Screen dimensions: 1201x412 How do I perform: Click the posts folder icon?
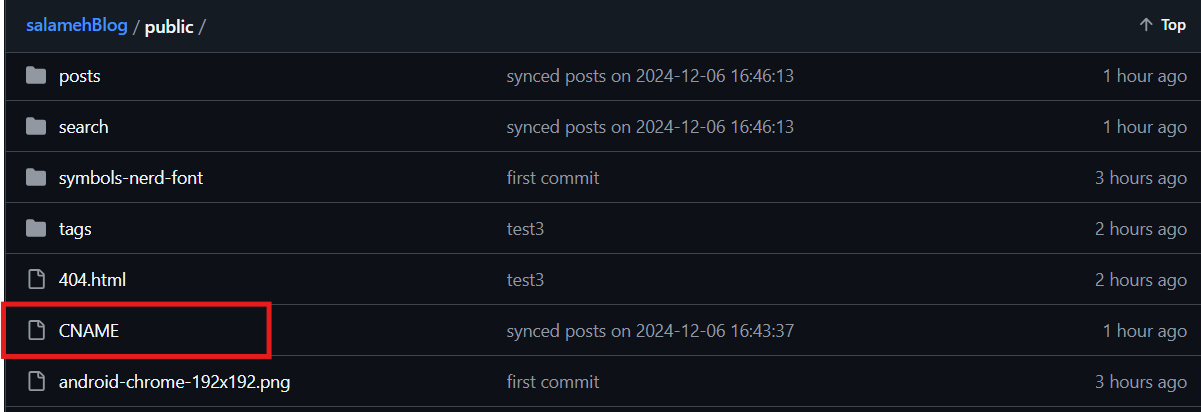pos(37,76)
